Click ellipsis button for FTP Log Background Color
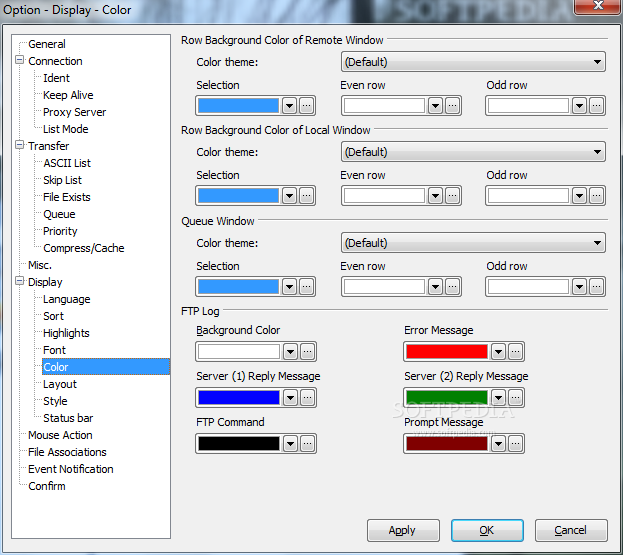This screenshot has height=555, width=623. point(308,352)
